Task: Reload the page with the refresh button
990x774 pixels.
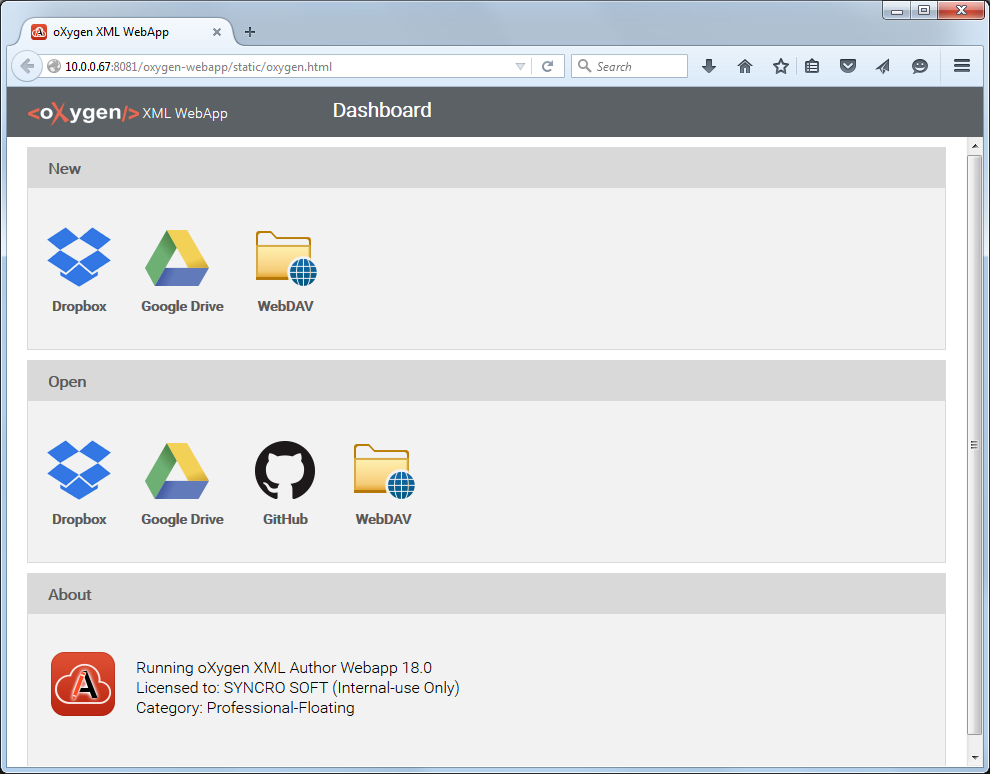Action: [547, 66]
